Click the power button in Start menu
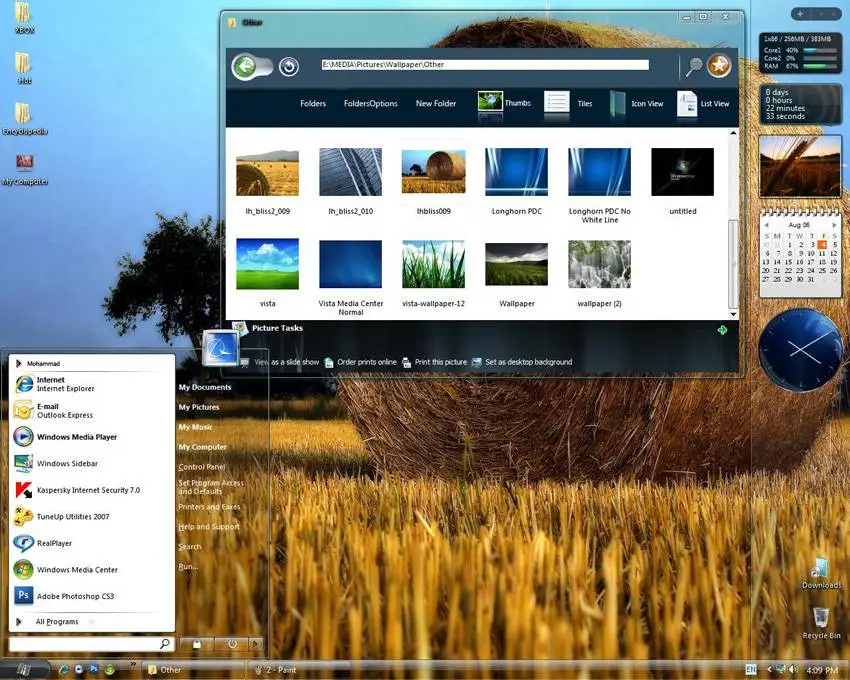This screenshot has width=850, height=680. 232,645
